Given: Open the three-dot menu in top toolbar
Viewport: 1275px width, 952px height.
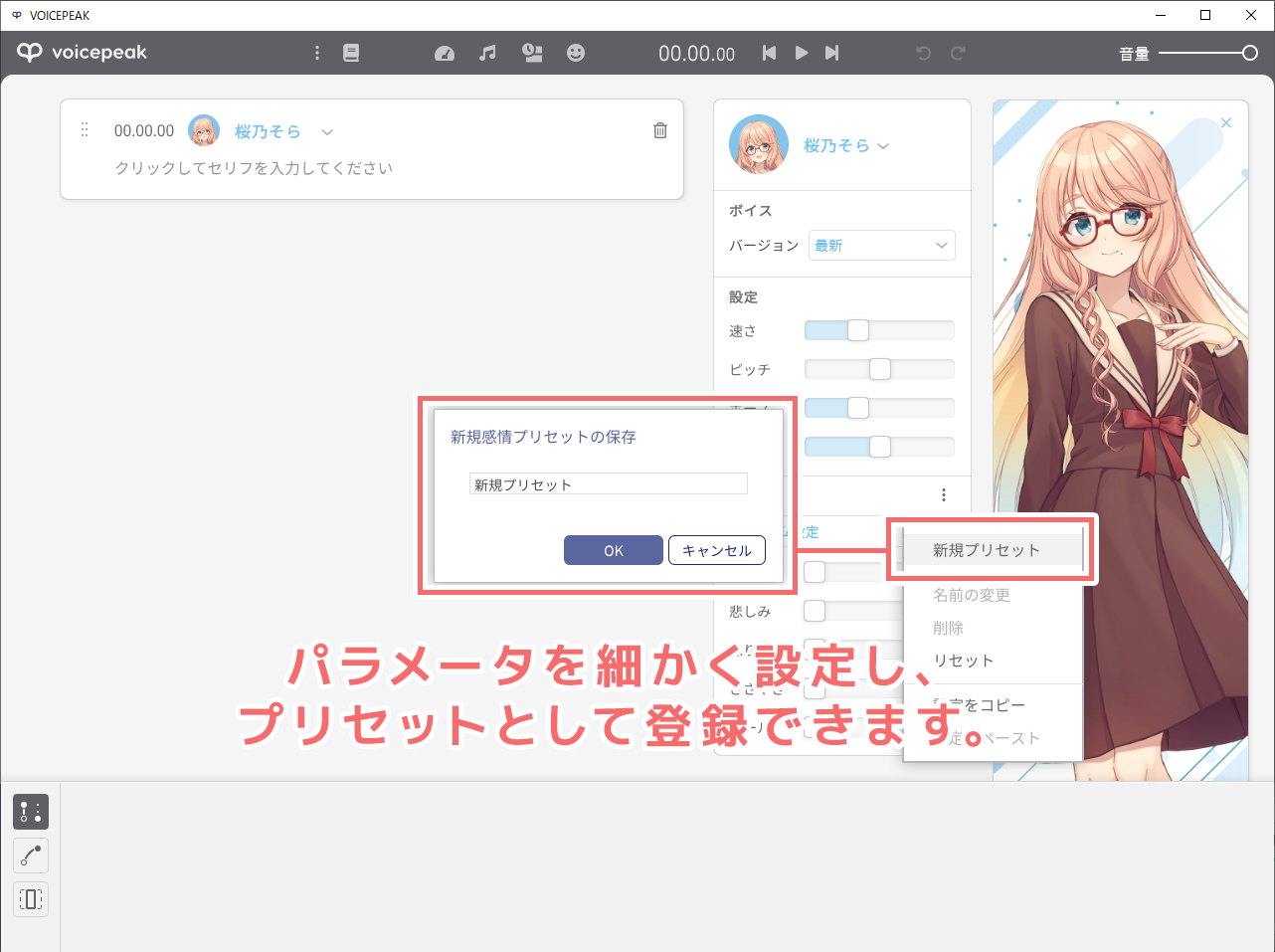Looking at the screenshot, I should [x=317, y=53].
